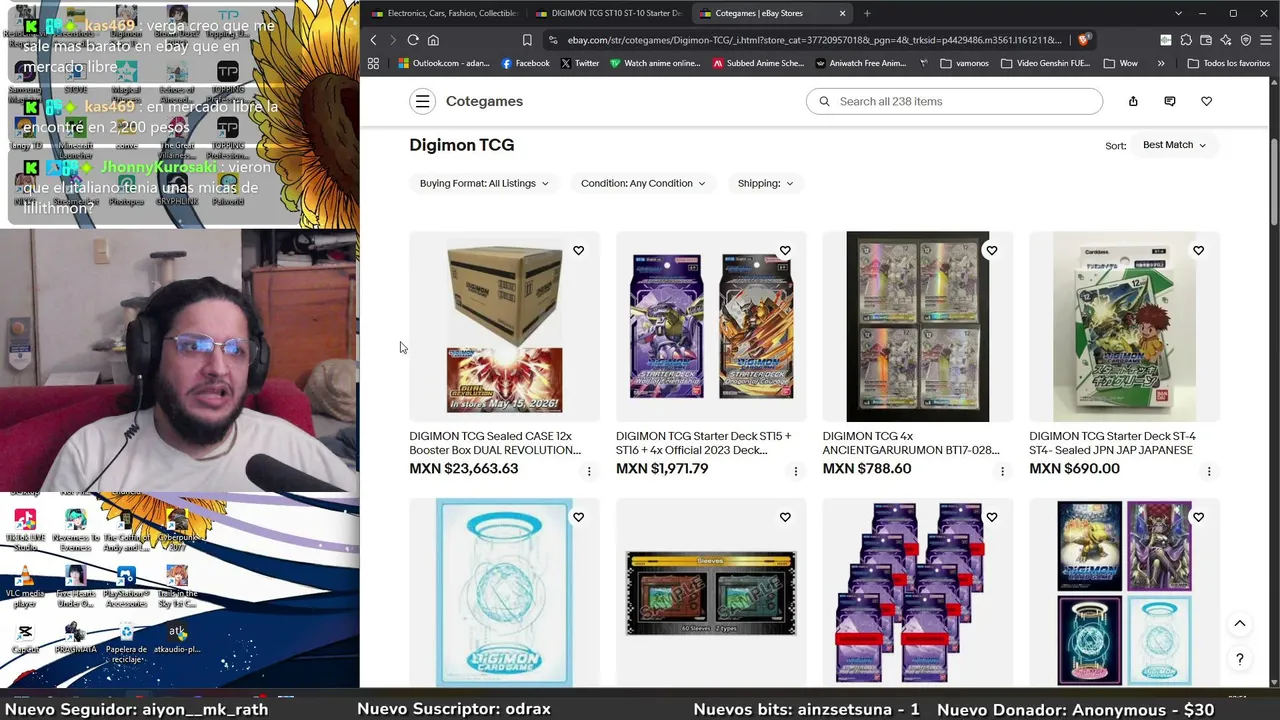
Task: Open more options for Sealed CASE listing
Action: point(589,471)
